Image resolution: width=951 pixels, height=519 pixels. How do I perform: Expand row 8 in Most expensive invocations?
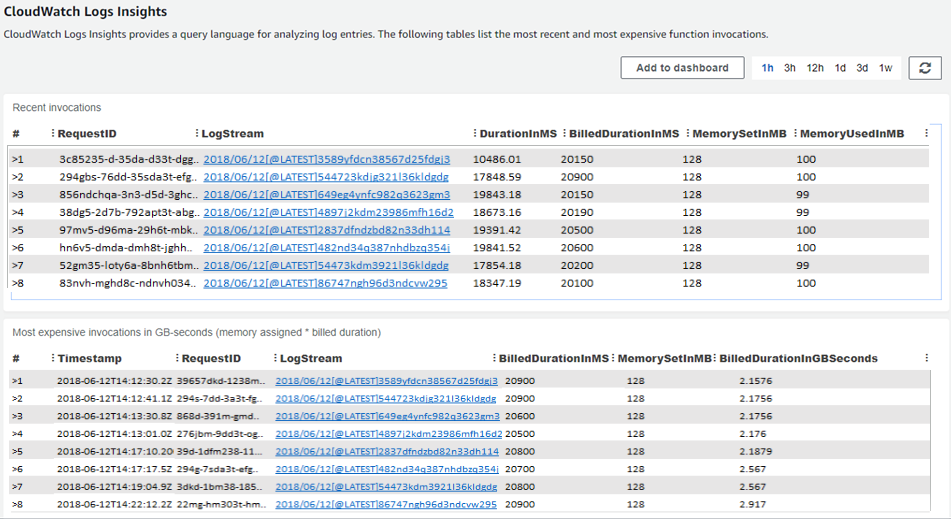(x=17, y=505)
